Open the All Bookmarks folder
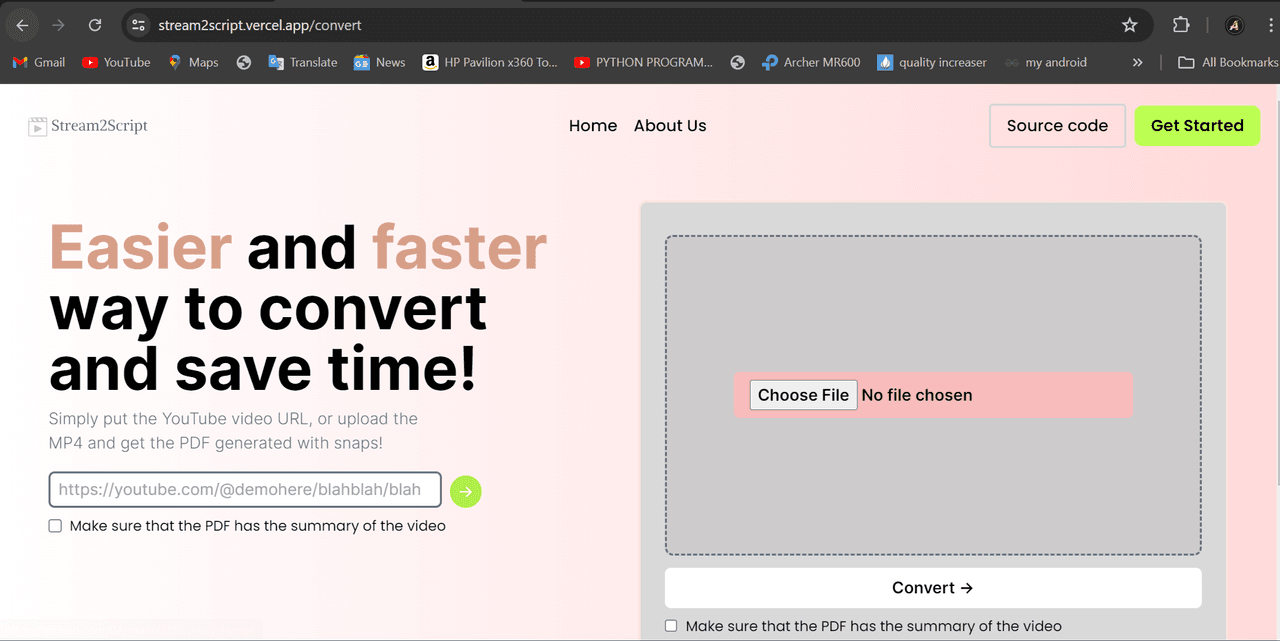The image size is (1280, 641). (x=1228, y=62)
